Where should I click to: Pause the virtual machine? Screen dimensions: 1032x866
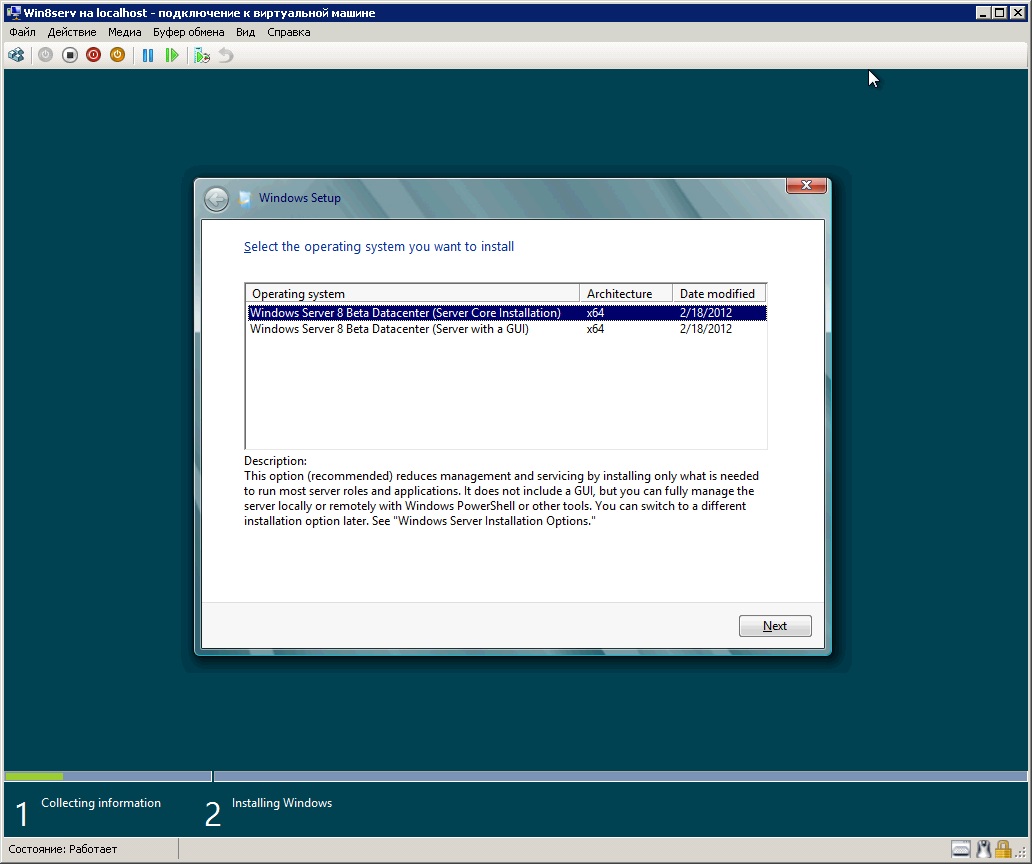148,55
